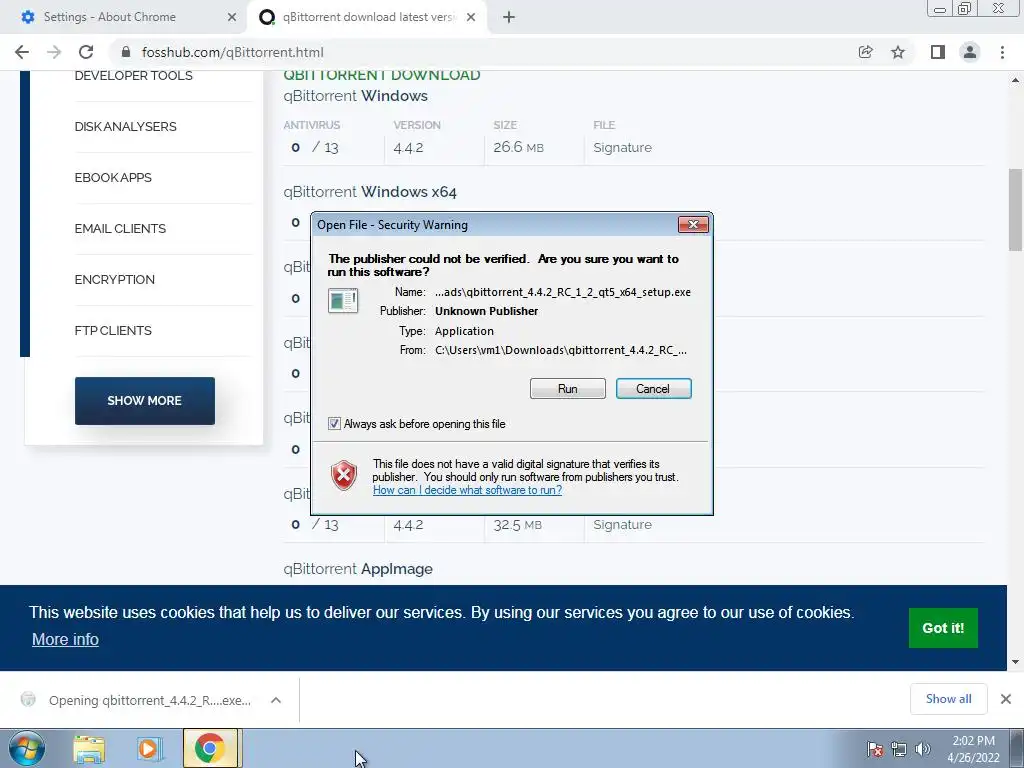The image size is (1024, 768).
Task: Open the ENCRYPTION category
Action: (114, 280)
